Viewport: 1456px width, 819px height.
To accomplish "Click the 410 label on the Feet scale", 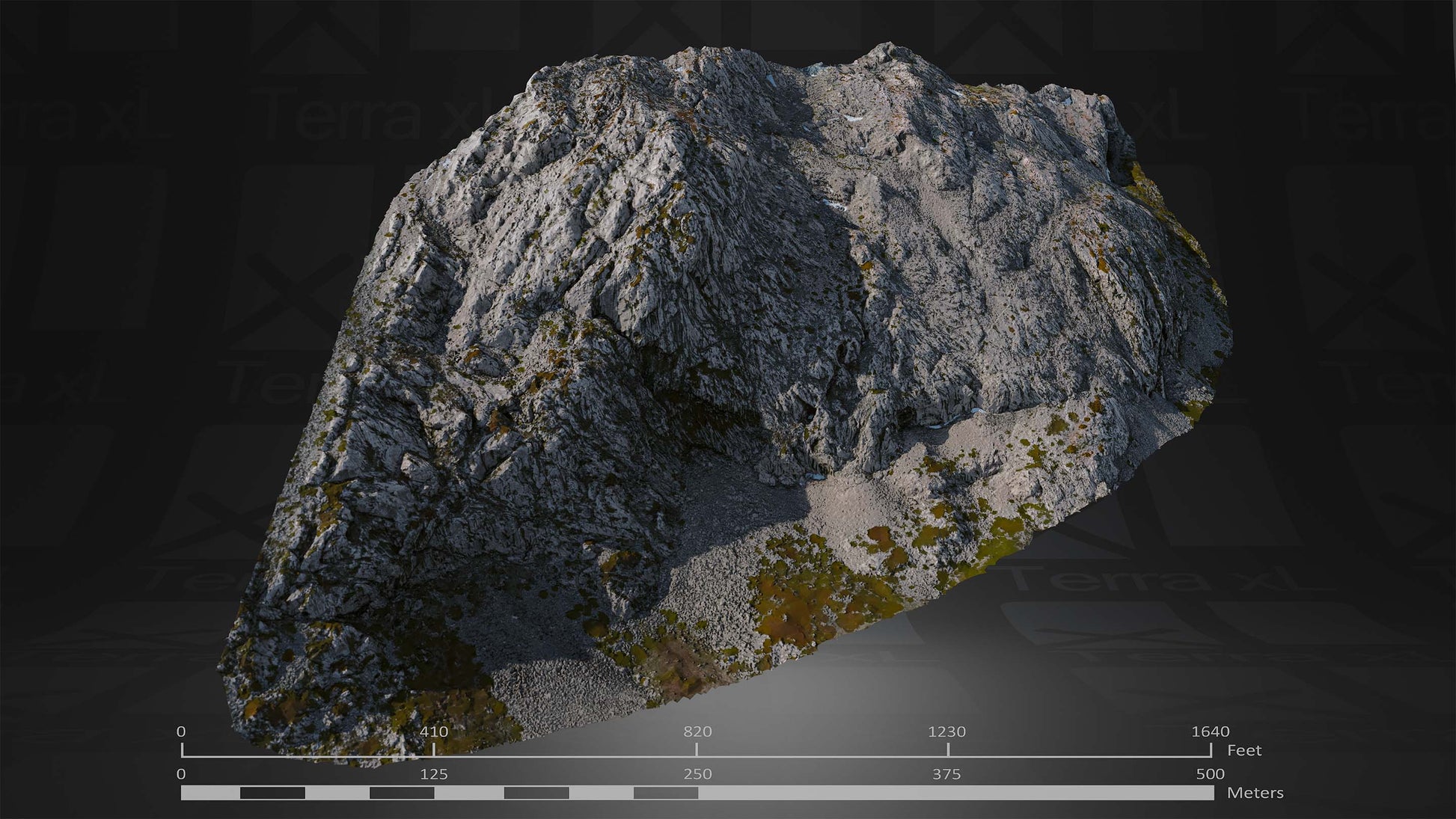I will coord(434,731).
